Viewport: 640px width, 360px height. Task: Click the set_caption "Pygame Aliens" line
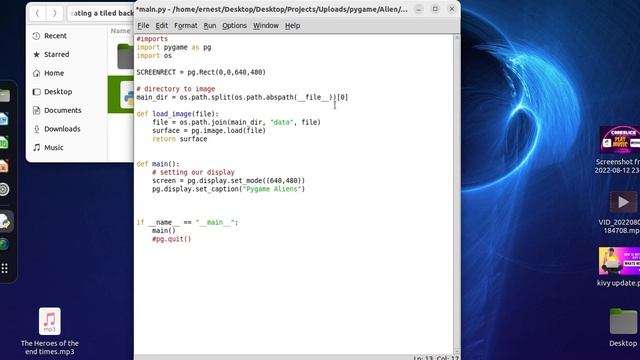coord(229,189)
